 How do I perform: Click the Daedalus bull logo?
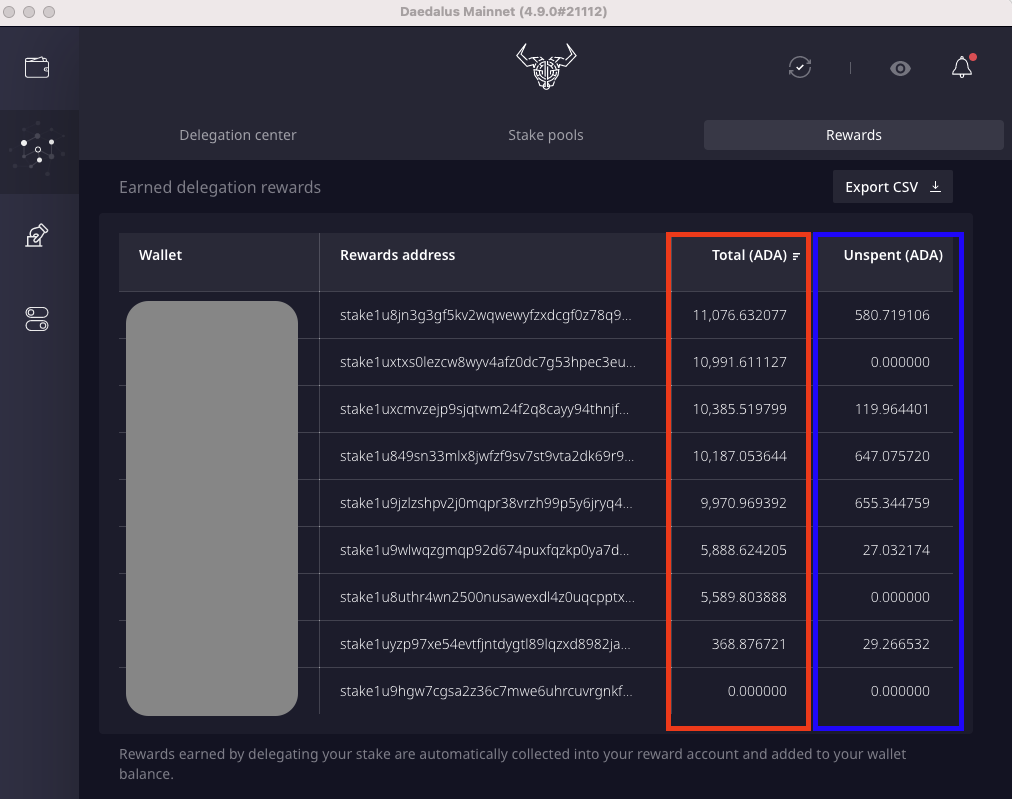pos(545,67)
